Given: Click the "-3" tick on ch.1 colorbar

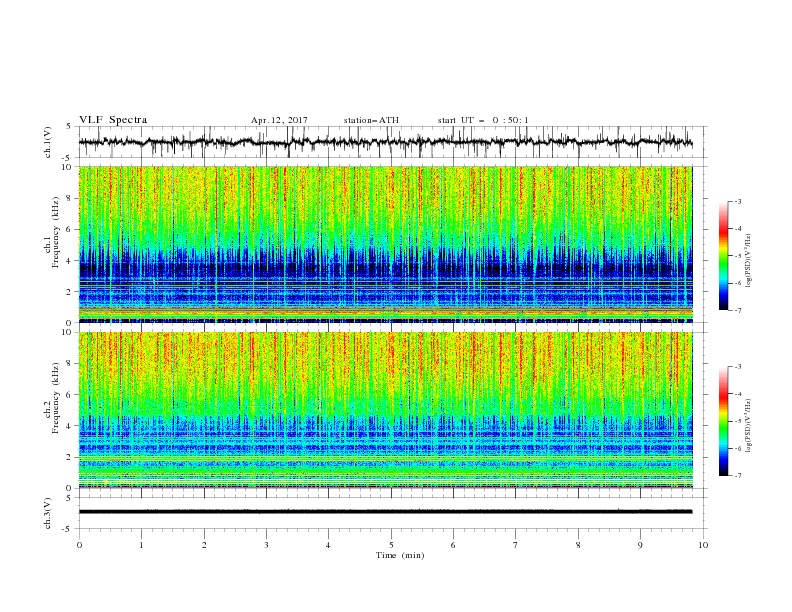Looking at the screenshot, I should [x=738, y=201].
